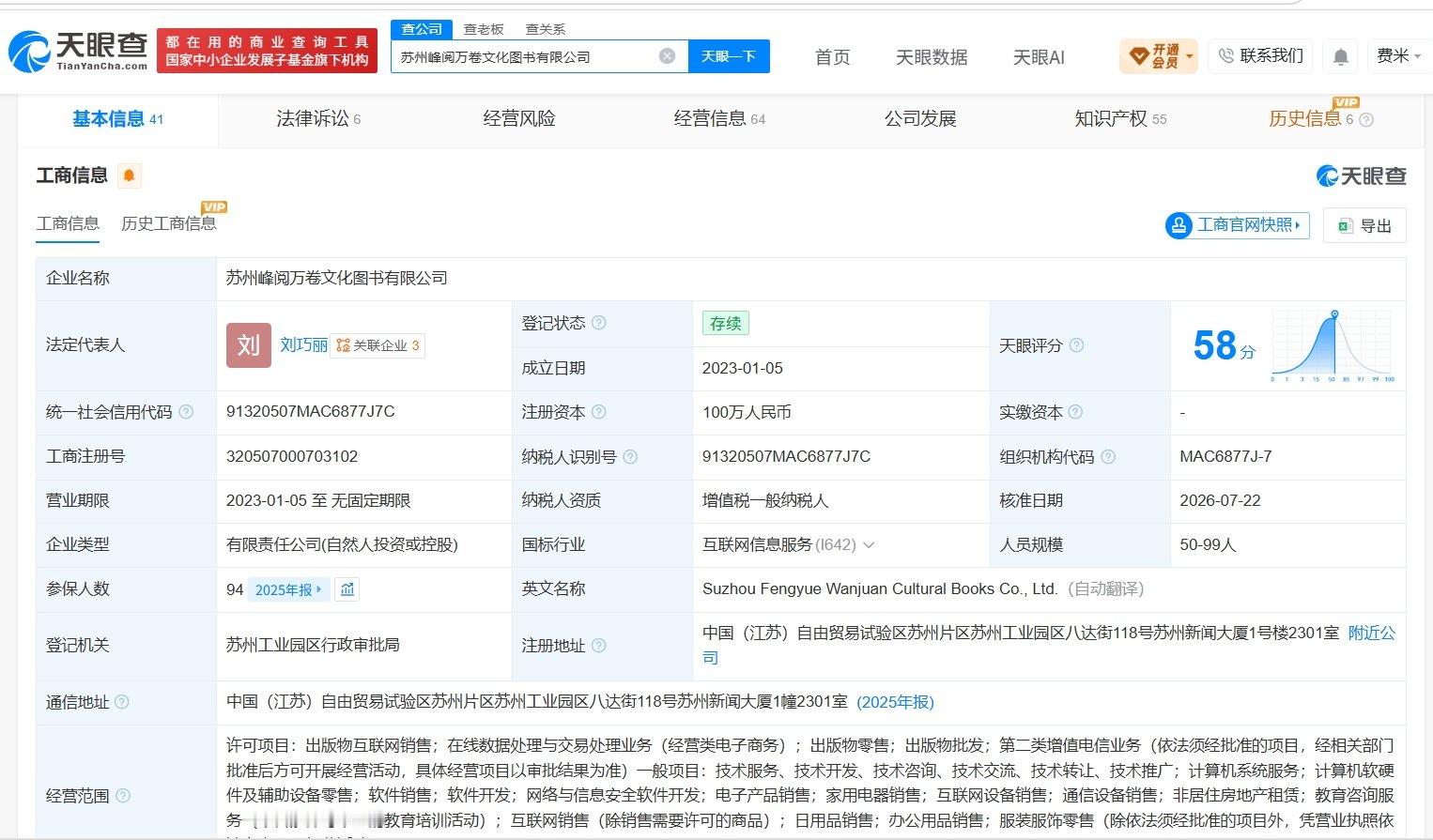Click the 存续 registration status badge

(x=725, y=323)
